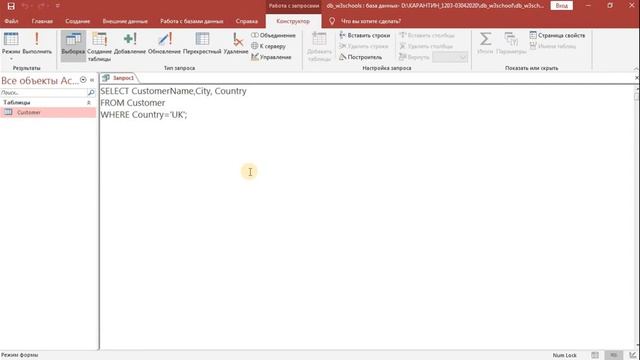Collapse the ribbon with the arrow
This screenshot has height=360, width=640.
click(x=636, y=68)
